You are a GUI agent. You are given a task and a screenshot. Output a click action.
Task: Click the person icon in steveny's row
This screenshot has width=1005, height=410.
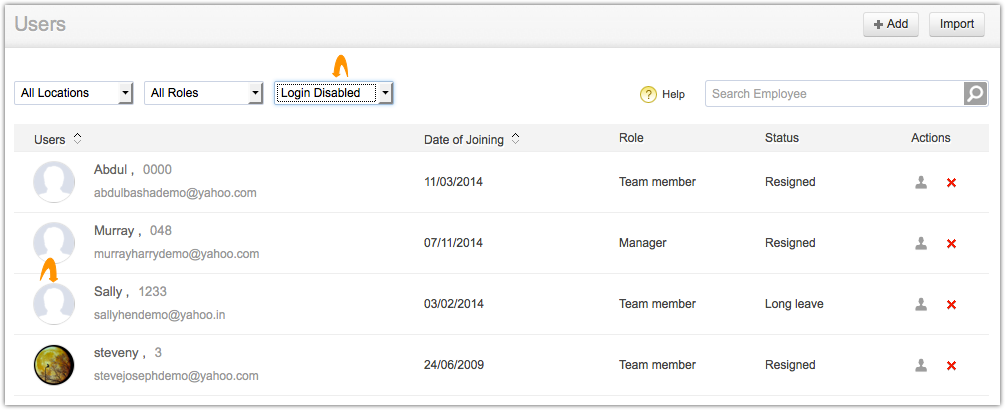[921, 365]
